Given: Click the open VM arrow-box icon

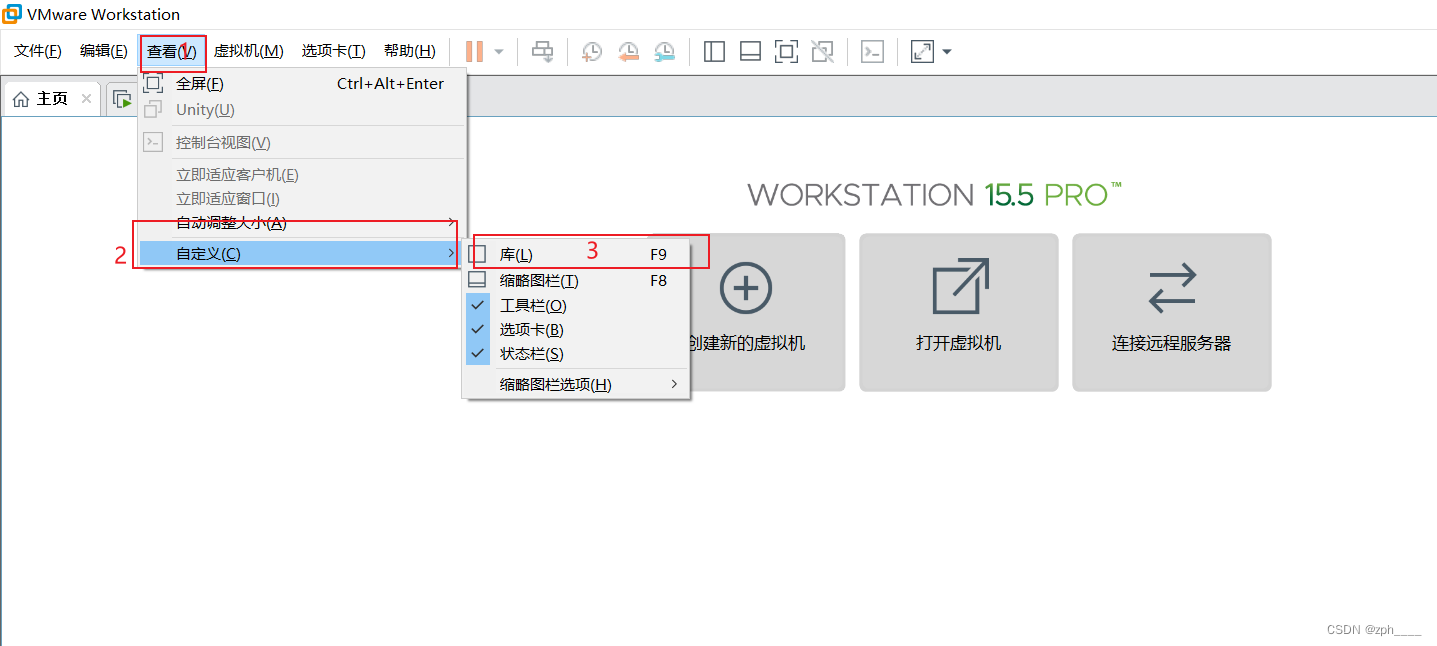Looking at the screenshot, I should click(x=960, y=287).
